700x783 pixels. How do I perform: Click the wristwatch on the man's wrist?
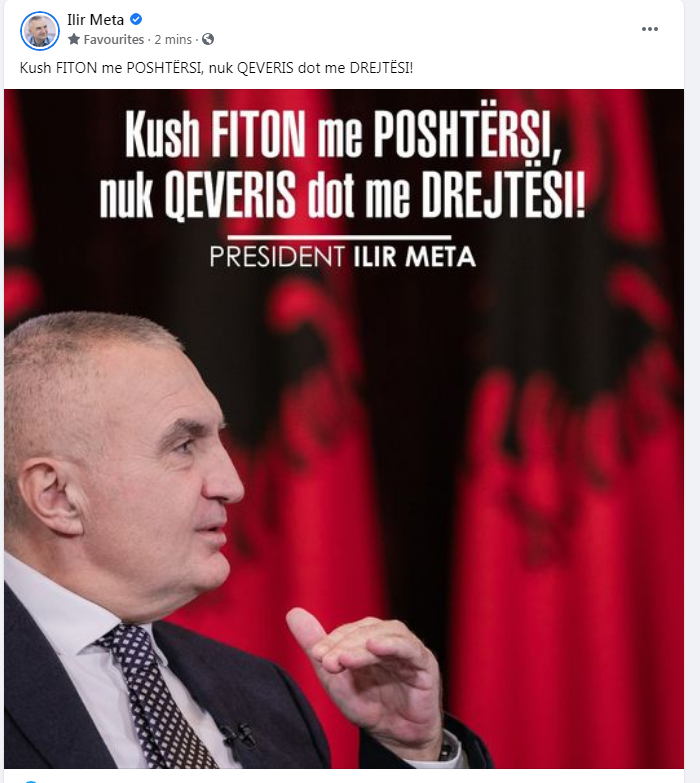447,749
